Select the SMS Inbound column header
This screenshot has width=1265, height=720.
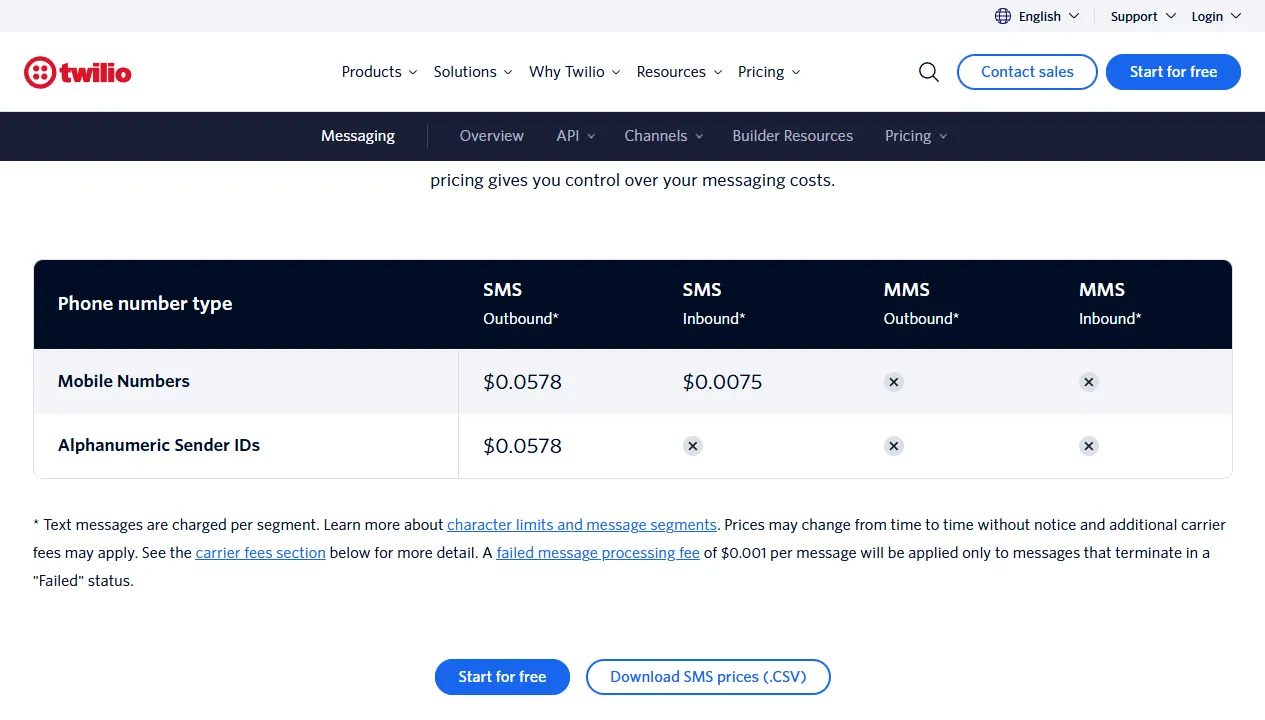pos(714,304)
